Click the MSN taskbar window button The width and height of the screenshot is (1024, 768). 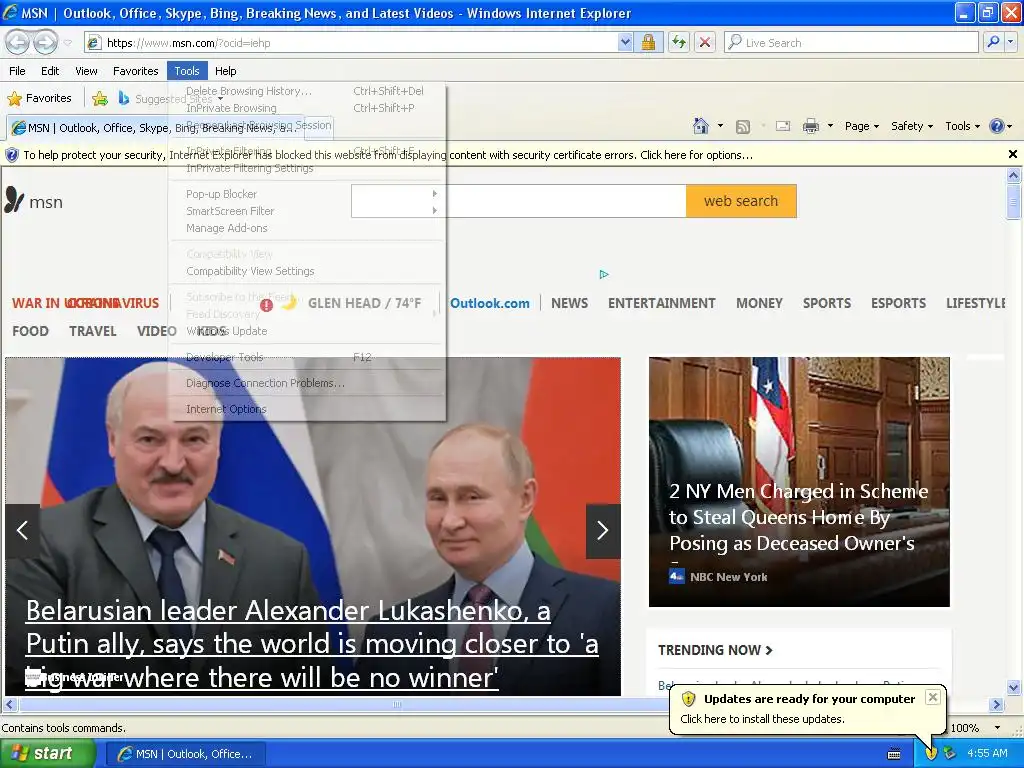(185, 754)
